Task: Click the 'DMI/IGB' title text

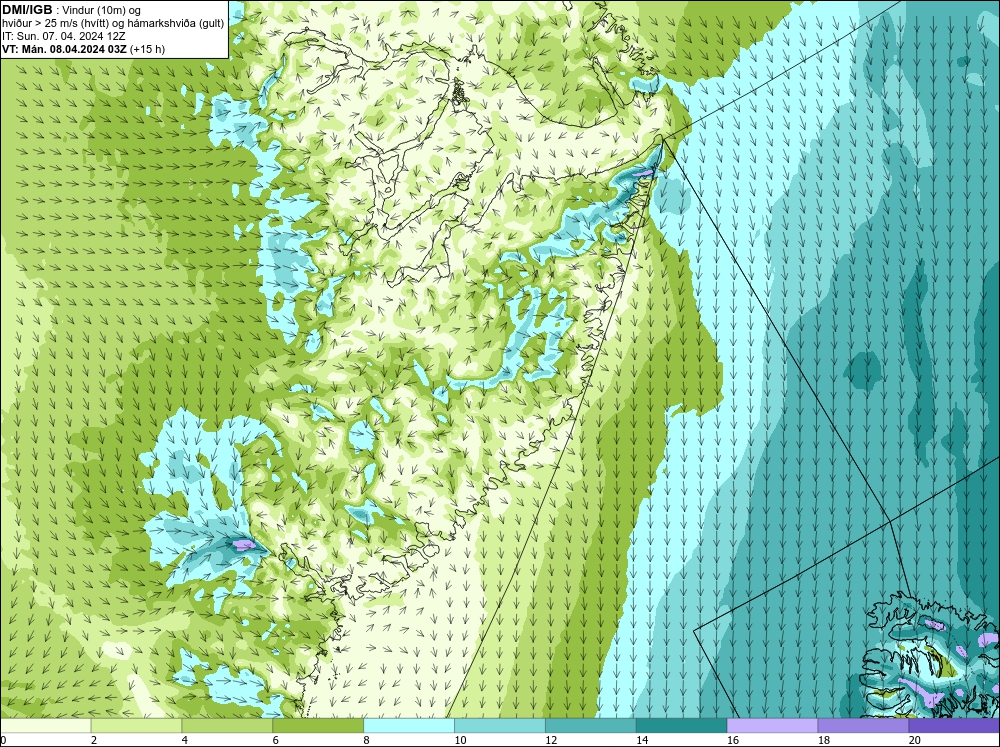Action: [27, 10]
